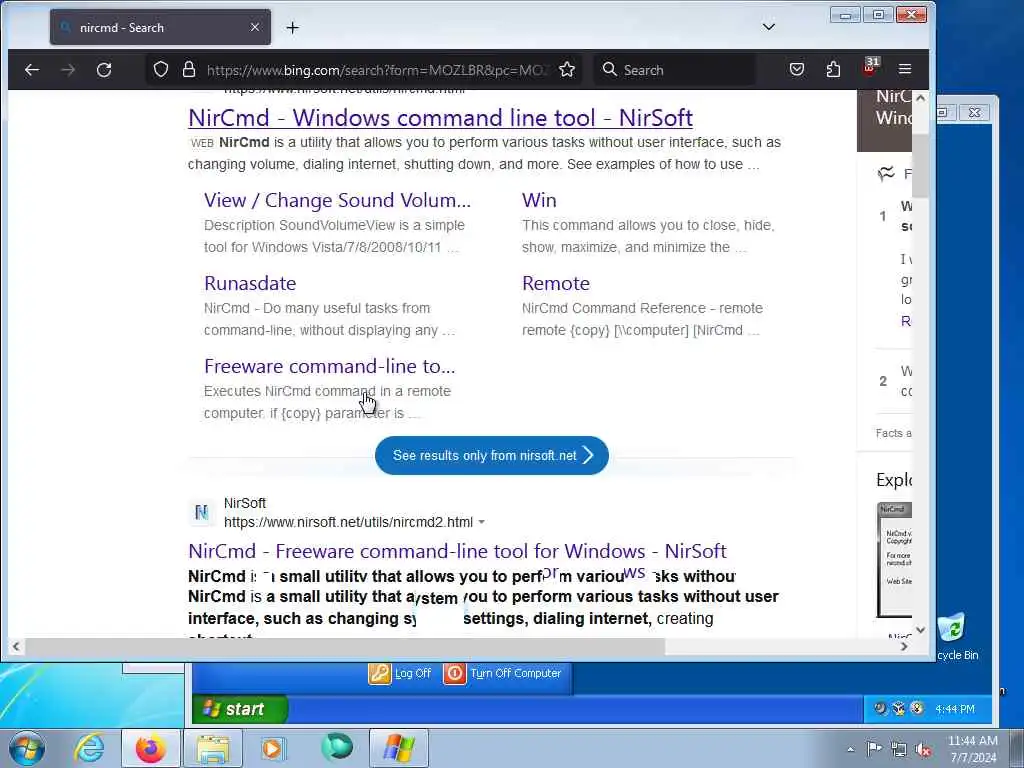Click Turn Off Computer in XP window

pyautogui.click(x=503, y=673)
